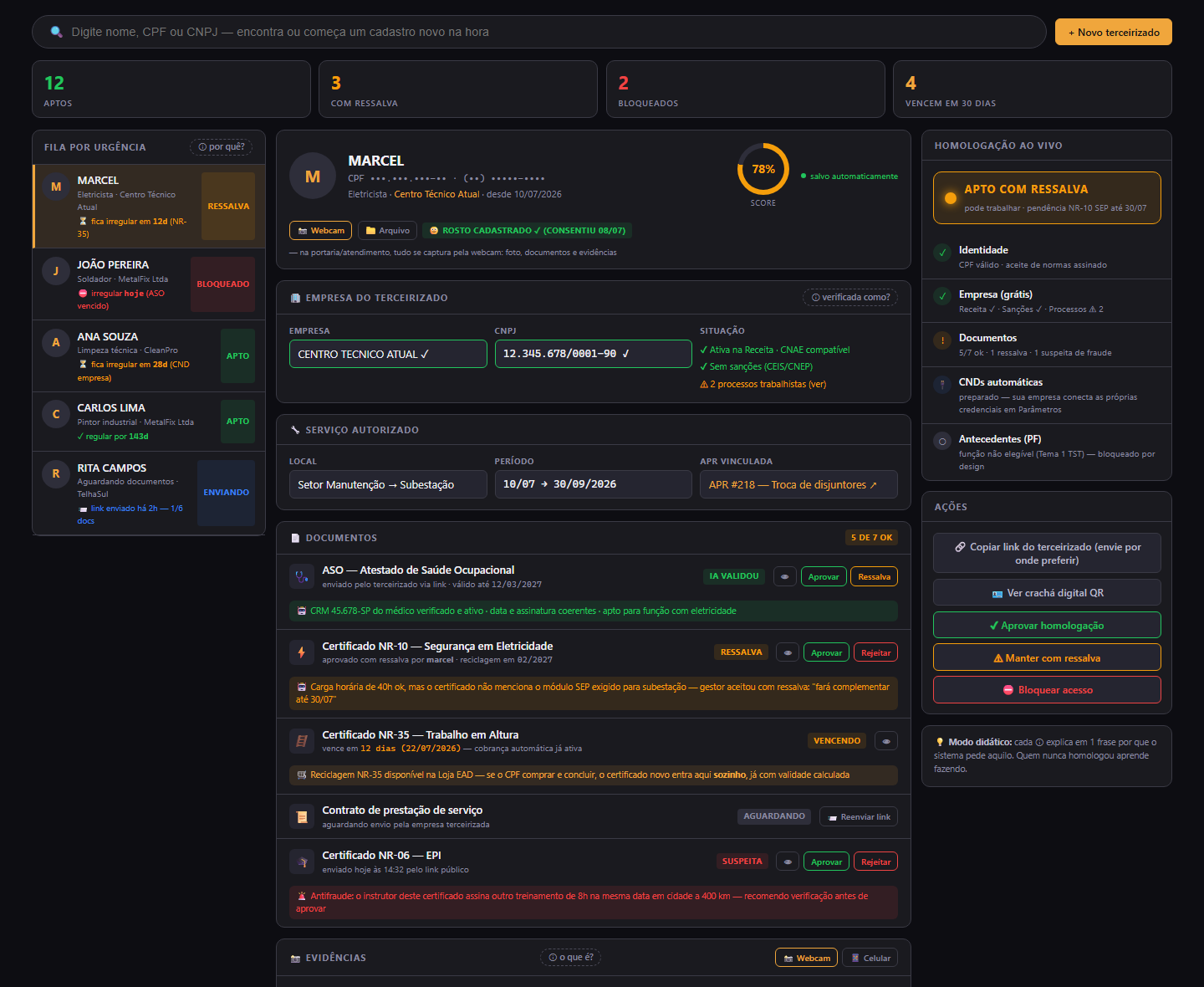Expand the 'verificada como?' explanation
The image size is (1204, 987).
click(x=850, y=297)
